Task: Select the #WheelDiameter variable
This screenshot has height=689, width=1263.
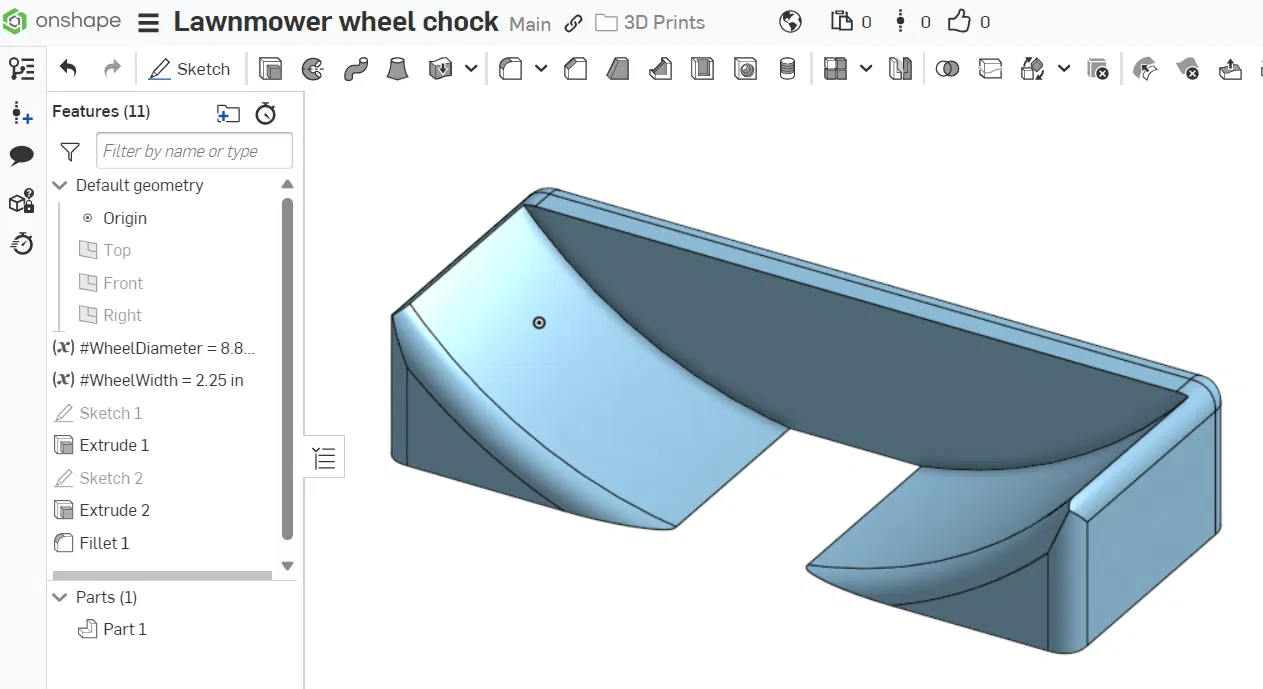Action: click(x=154, y=348)
